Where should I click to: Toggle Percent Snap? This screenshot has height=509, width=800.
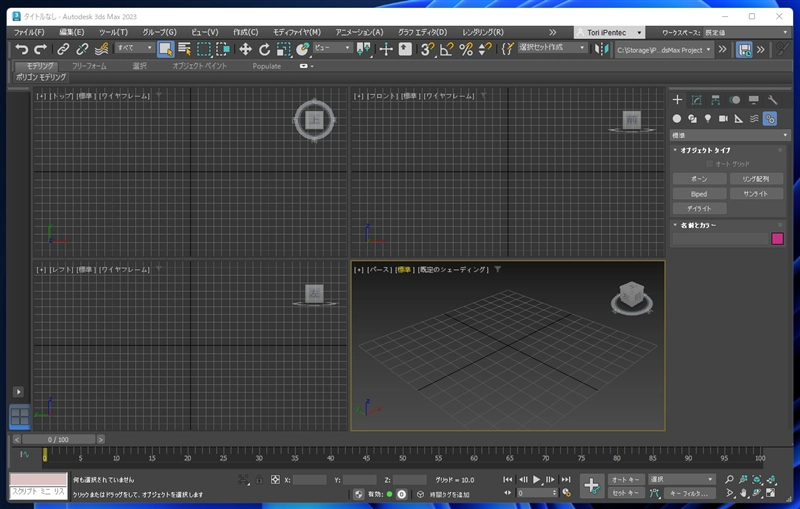(466, 49)
